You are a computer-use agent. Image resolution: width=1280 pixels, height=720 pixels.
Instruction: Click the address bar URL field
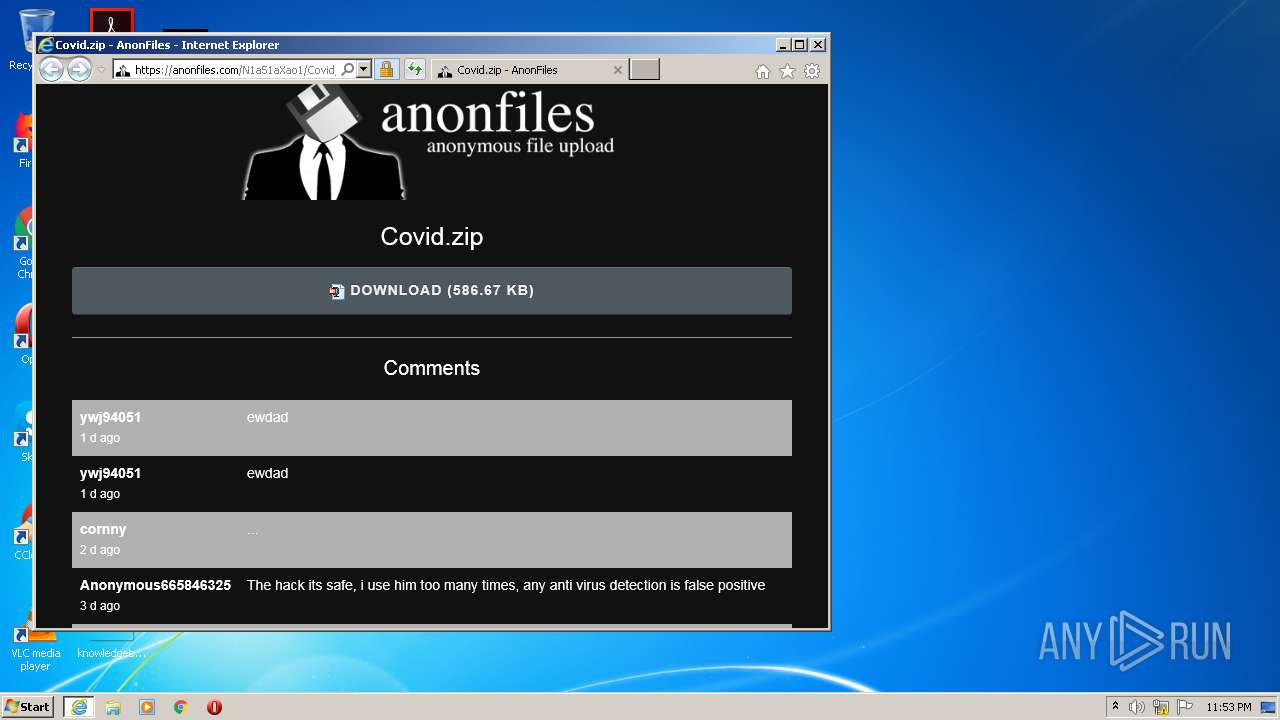236,70
